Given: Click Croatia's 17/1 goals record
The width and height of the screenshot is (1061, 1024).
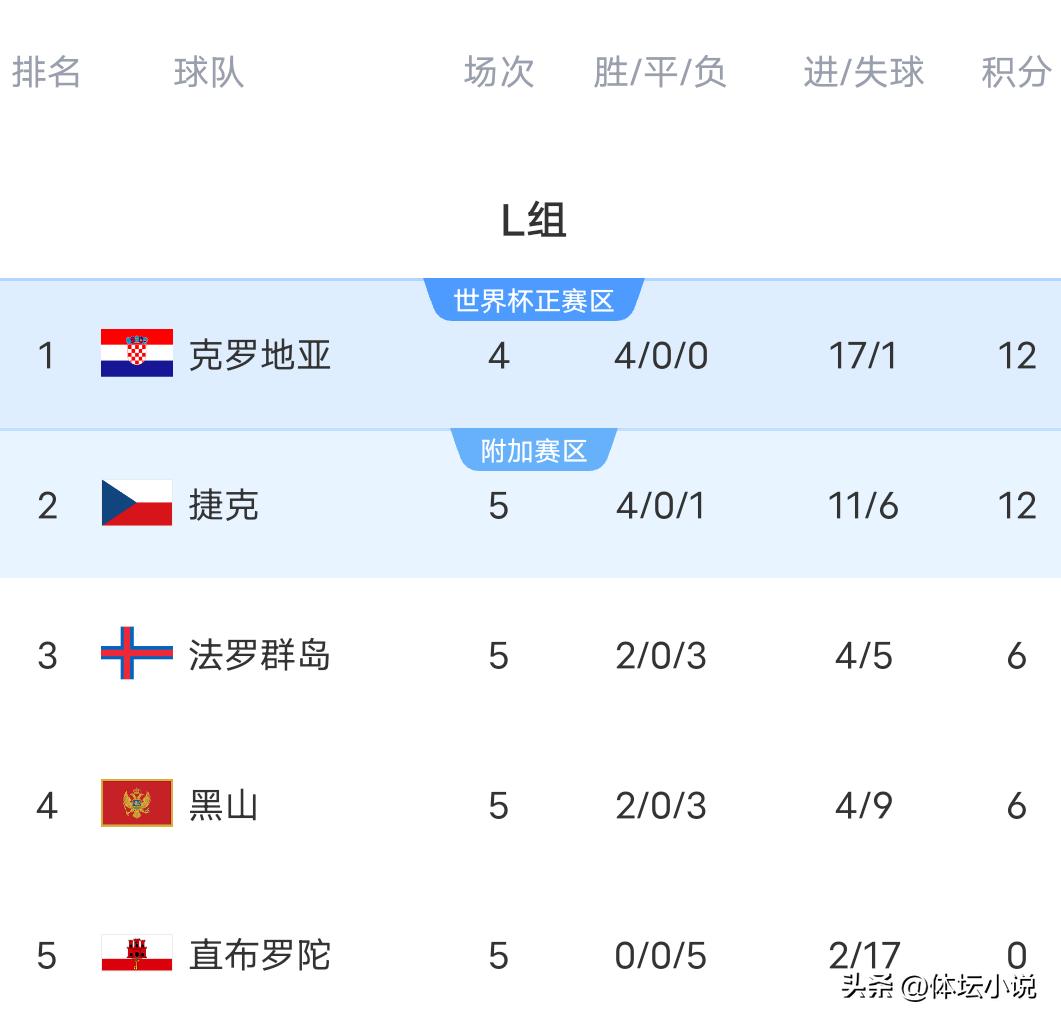Looking at the screenshot, I should 863,355.
